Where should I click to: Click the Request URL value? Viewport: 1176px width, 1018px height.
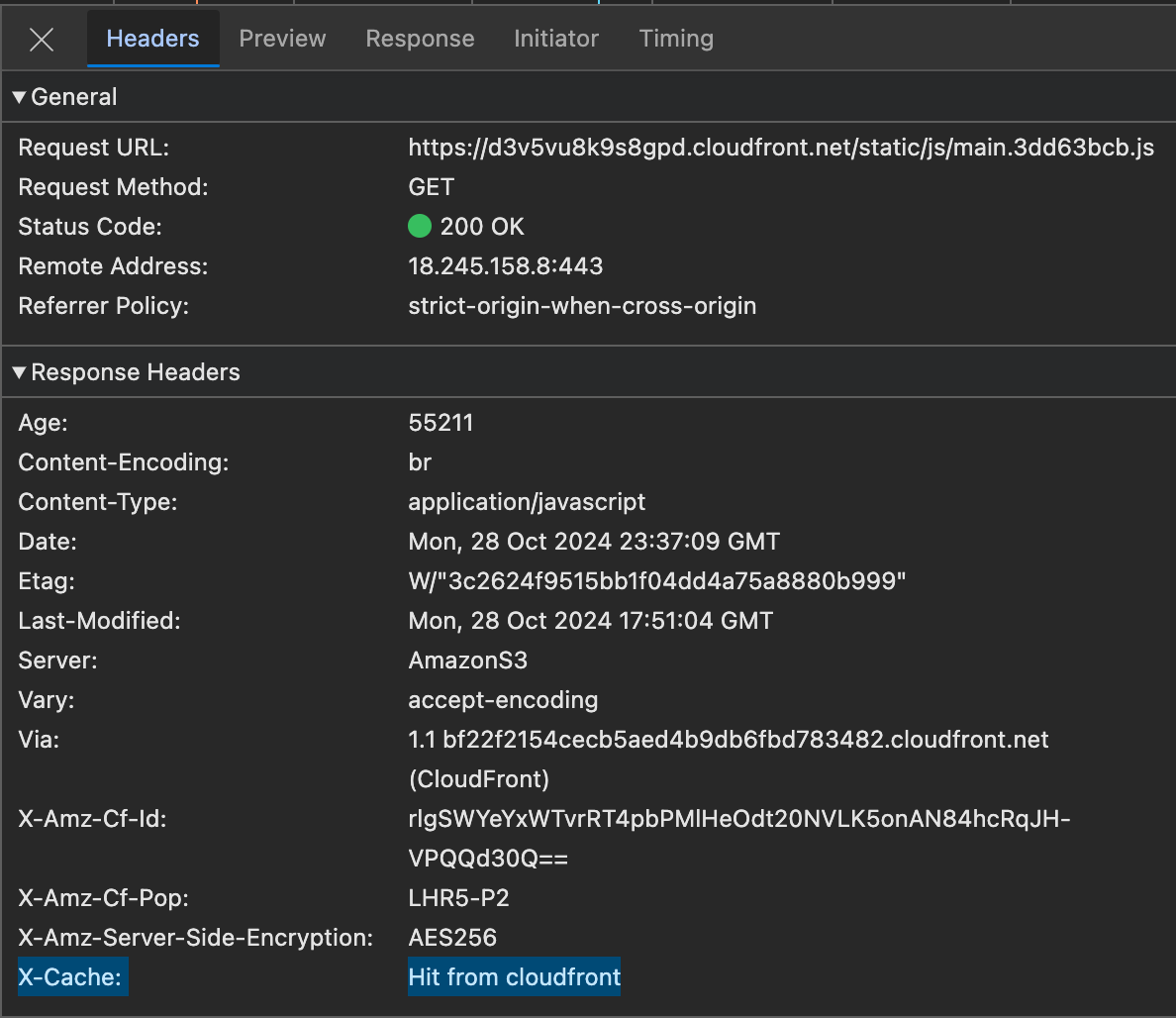[780, 148]
